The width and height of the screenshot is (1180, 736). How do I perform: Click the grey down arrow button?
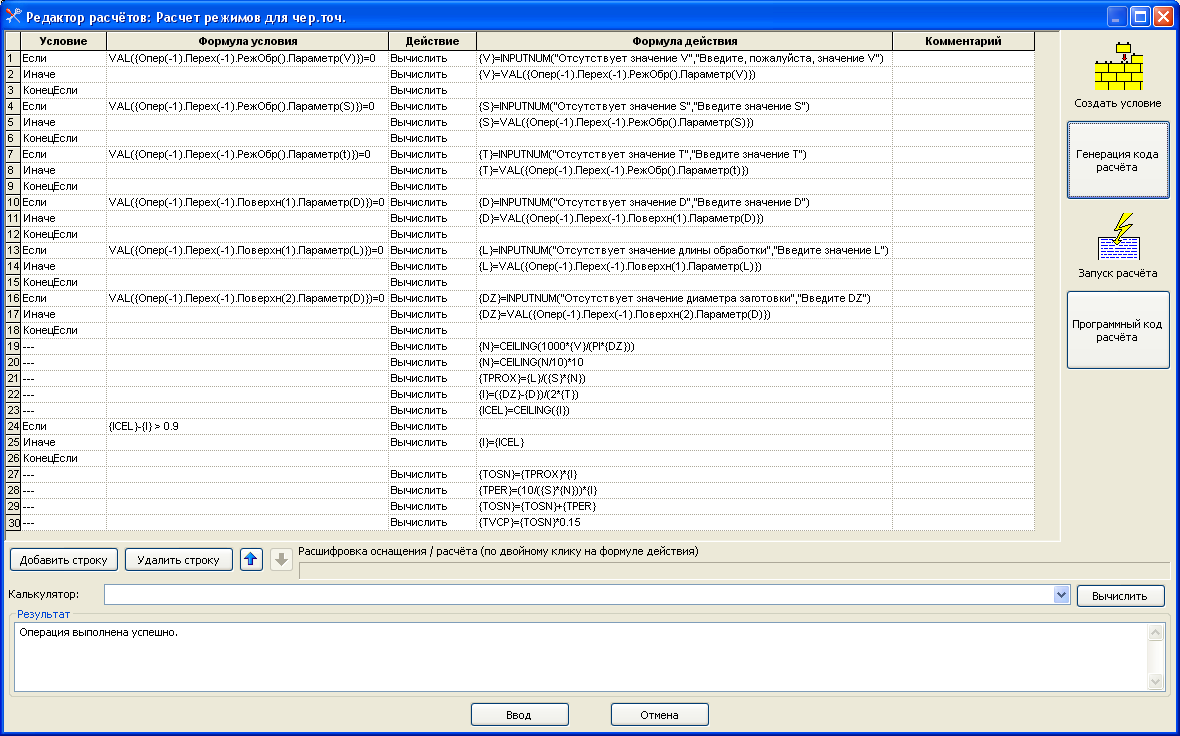282,560
